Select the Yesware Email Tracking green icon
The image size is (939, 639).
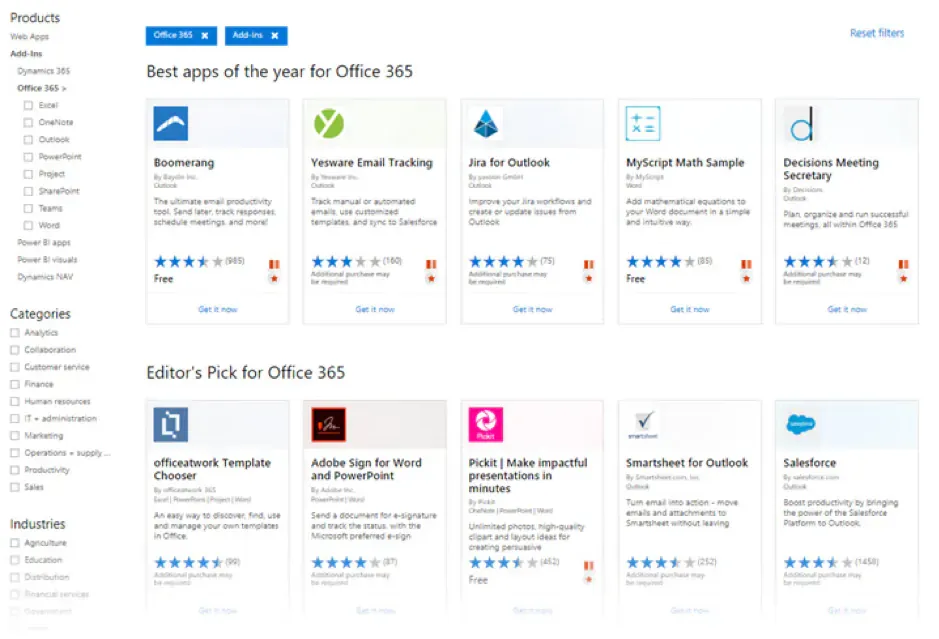(x=328, y=122)
